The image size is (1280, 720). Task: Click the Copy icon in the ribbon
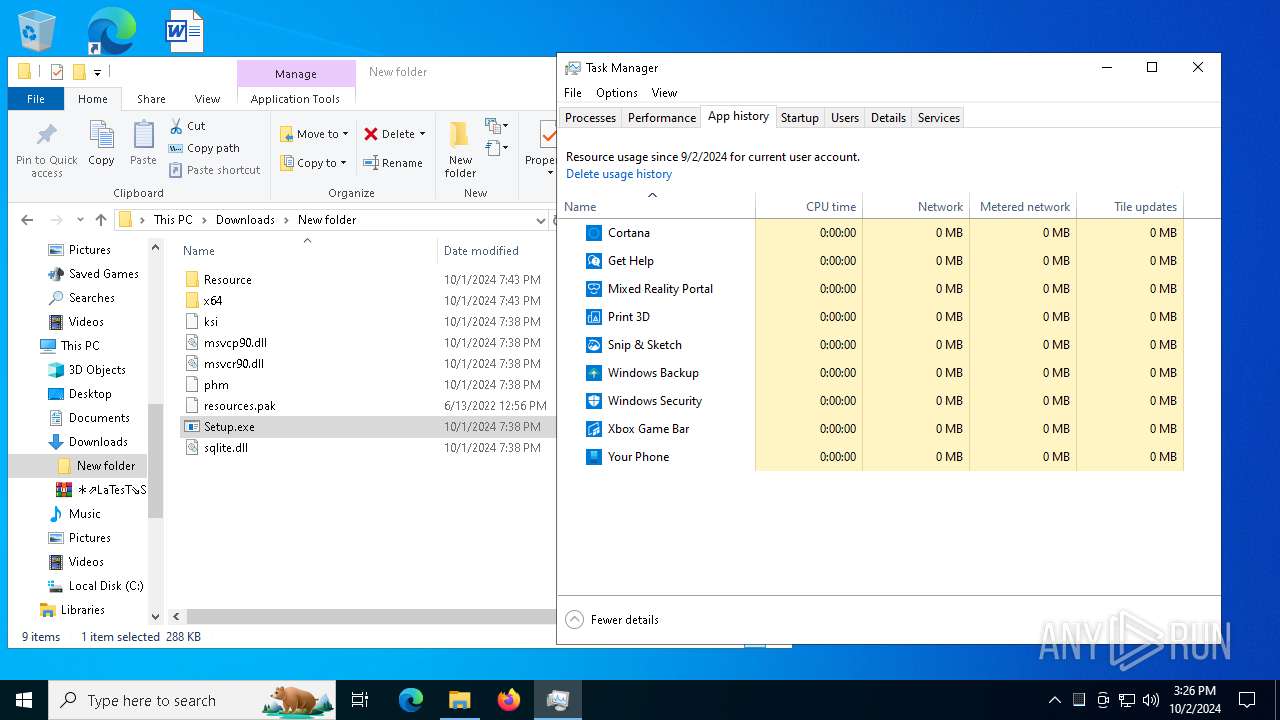click(101, 135)
